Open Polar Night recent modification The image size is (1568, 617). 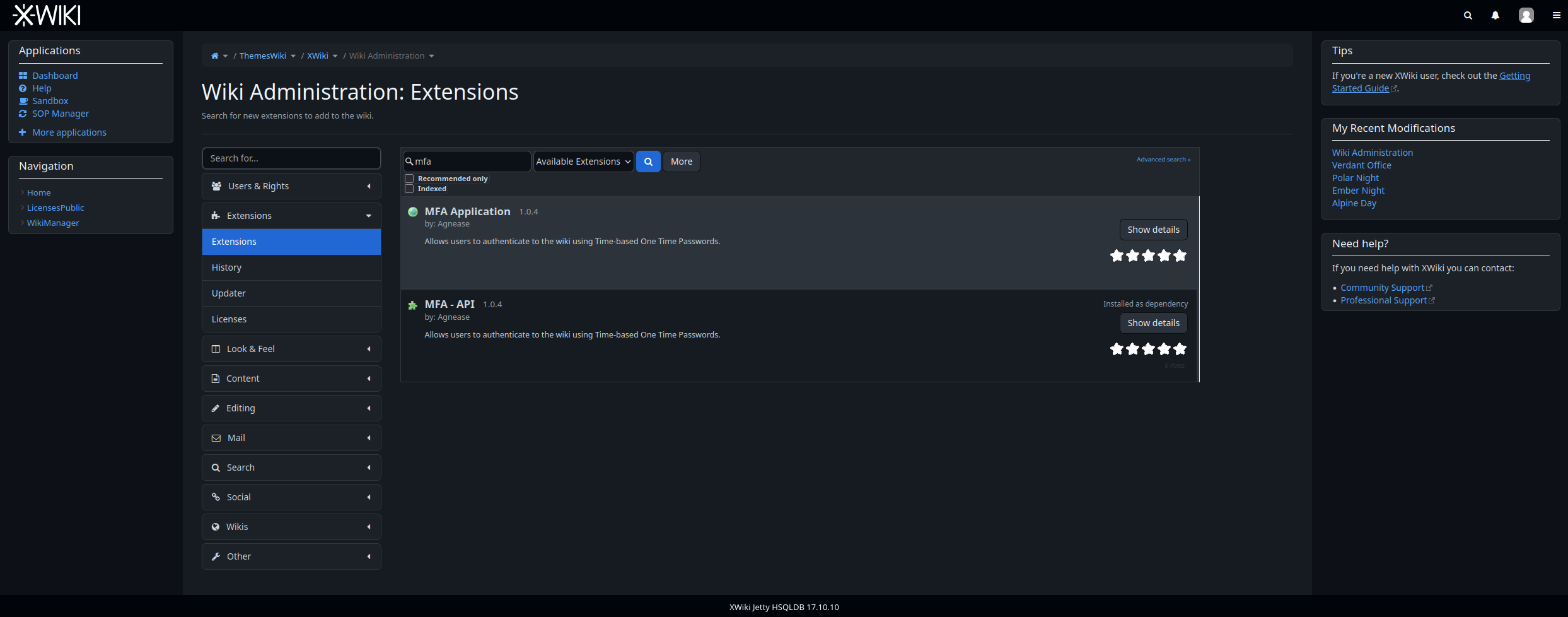coord(1355,178)
